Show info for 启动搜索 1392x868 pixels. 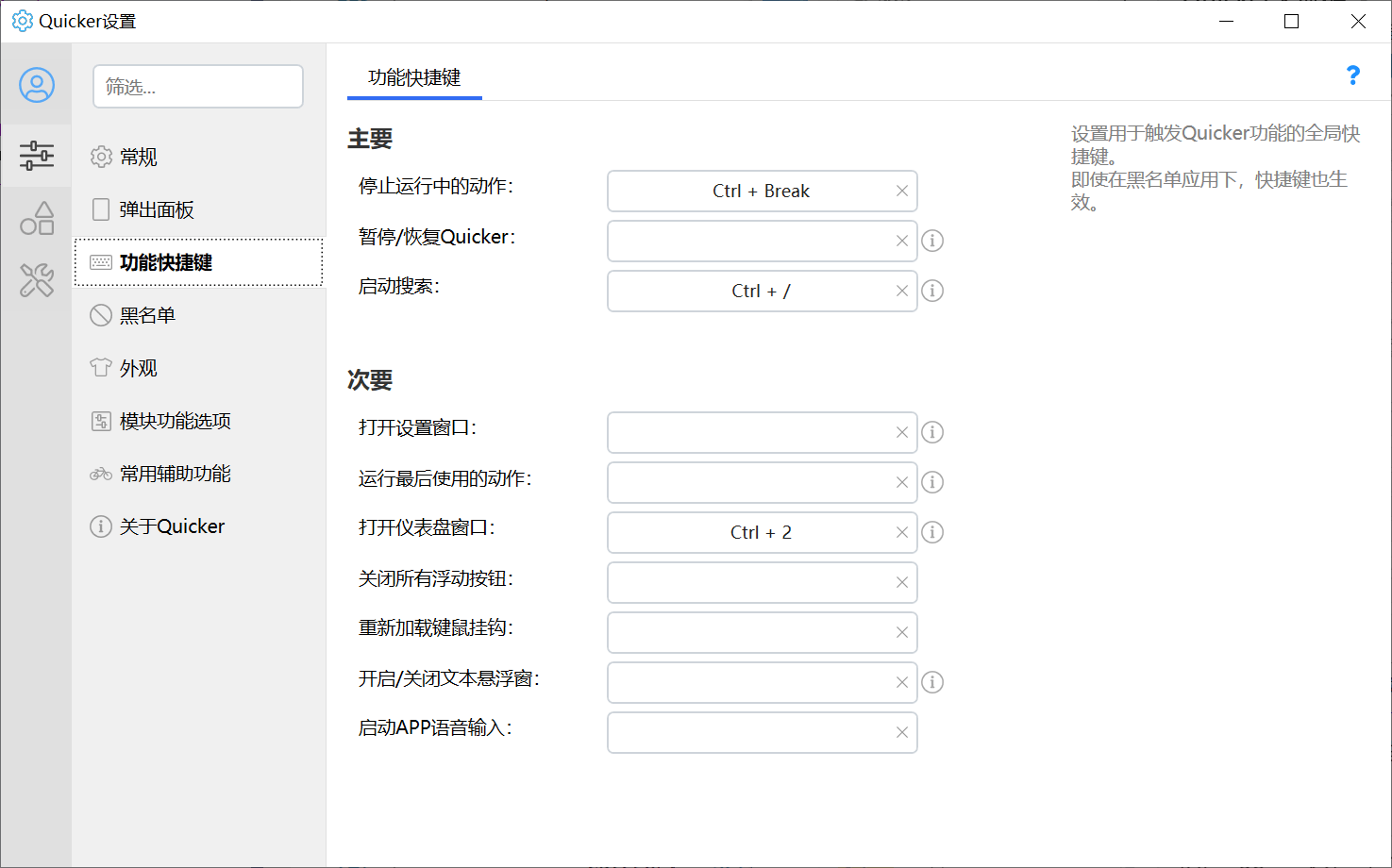point(932,291)
